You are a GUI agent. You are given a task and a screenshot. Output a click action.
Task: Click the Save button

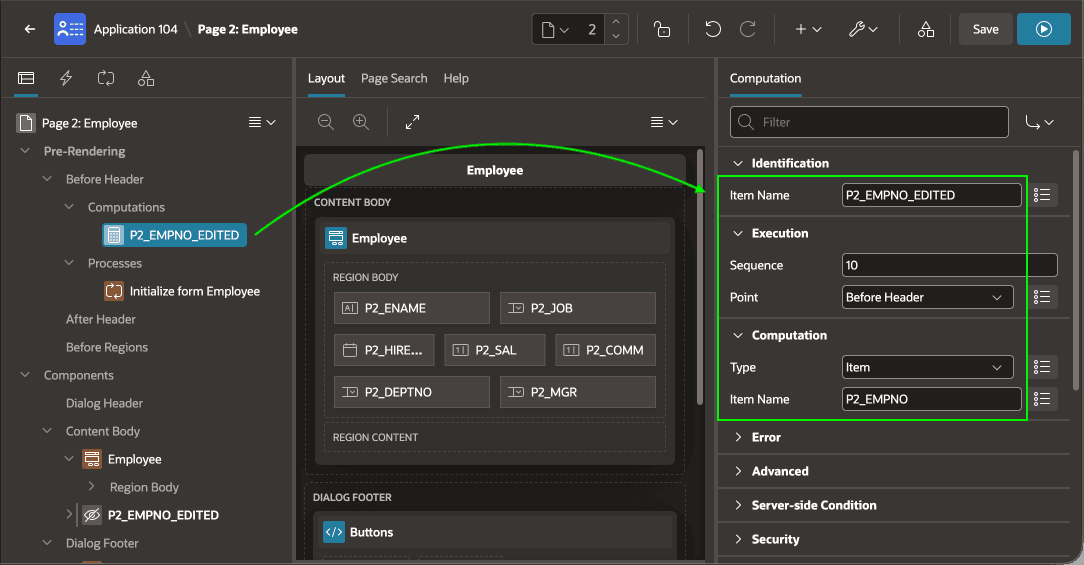click(x=985, y=29)
